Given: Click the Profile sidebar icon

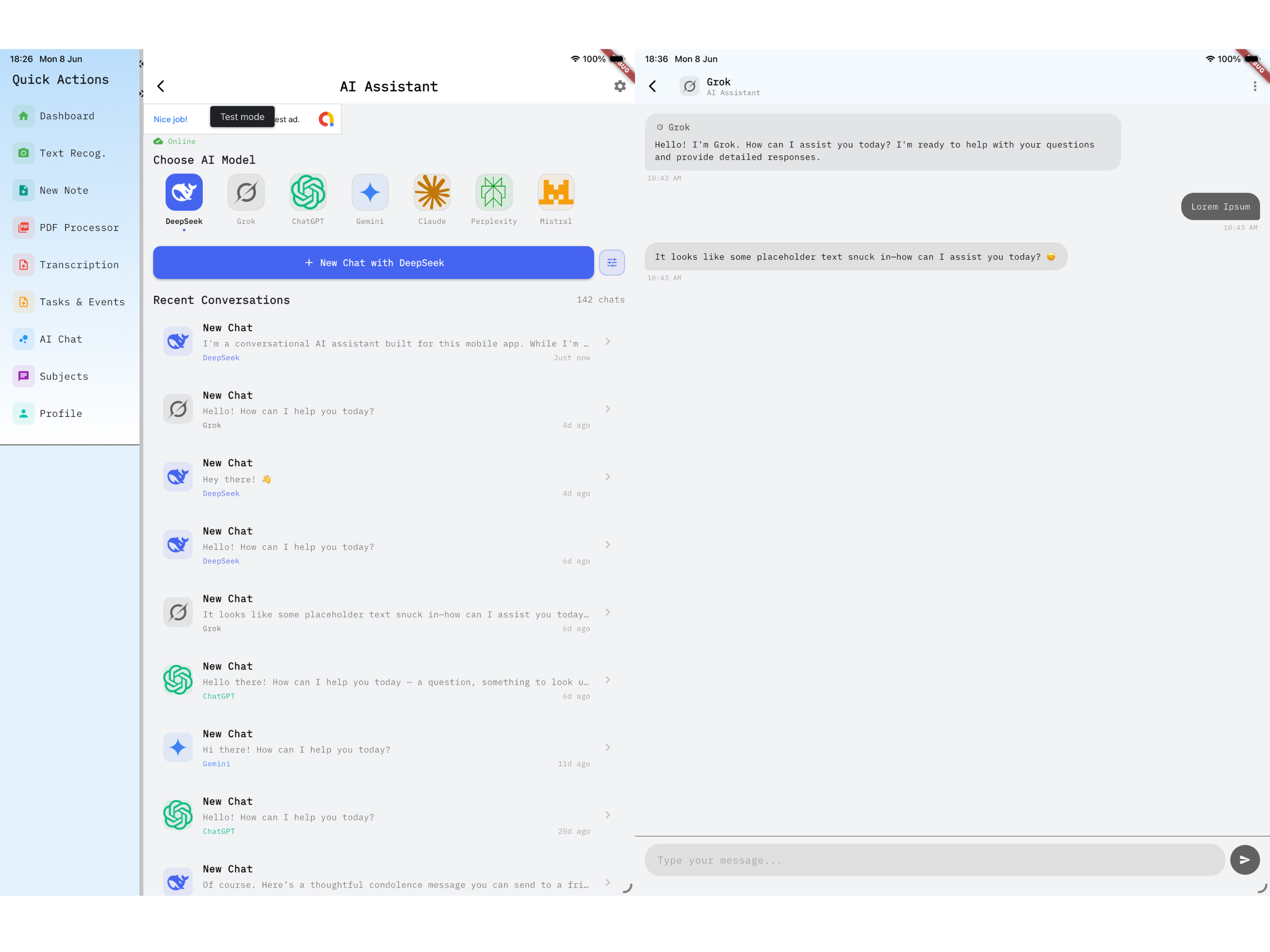Looking at the screenshot, I should pyautogui.click(x=24, y=413).
